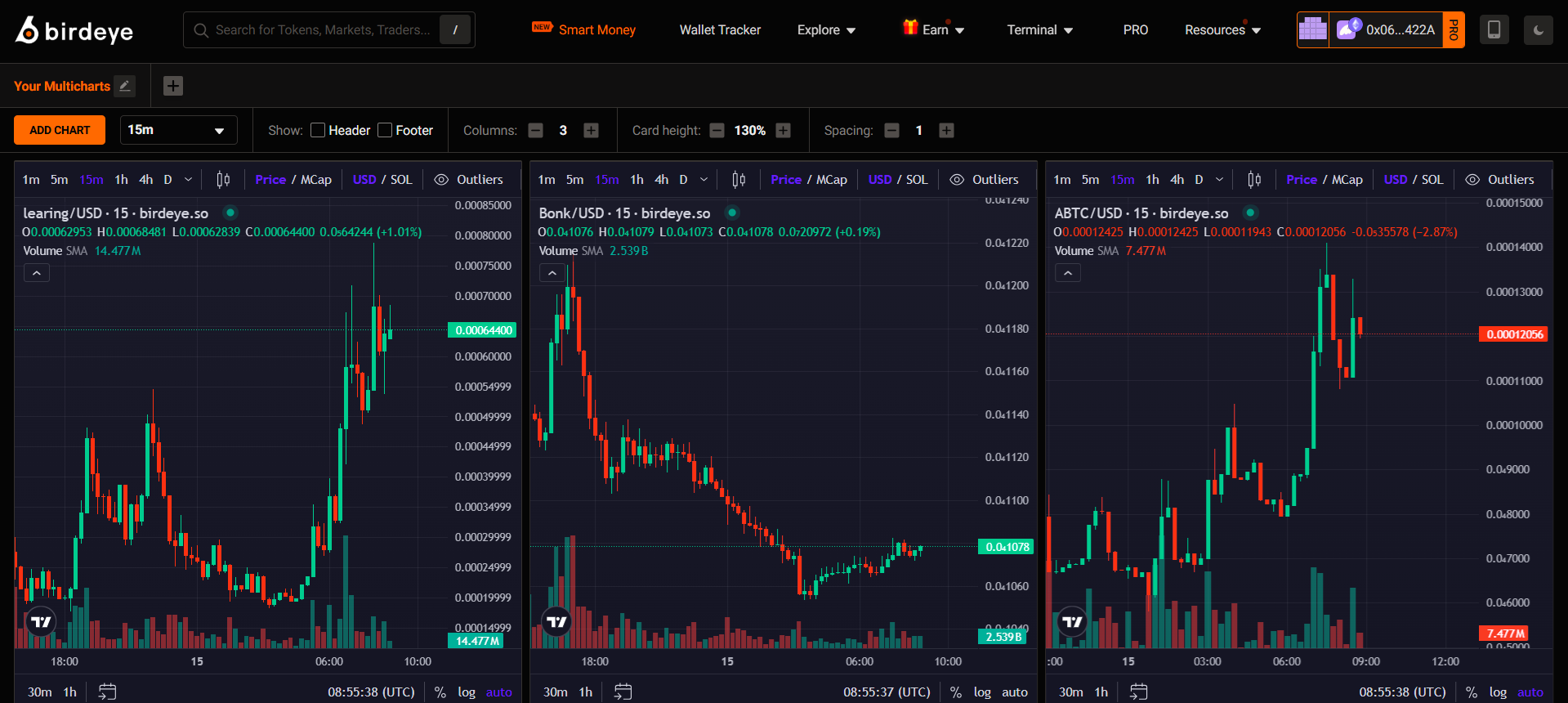Add a new multichart tab with plus

click(x=173, y=86)
